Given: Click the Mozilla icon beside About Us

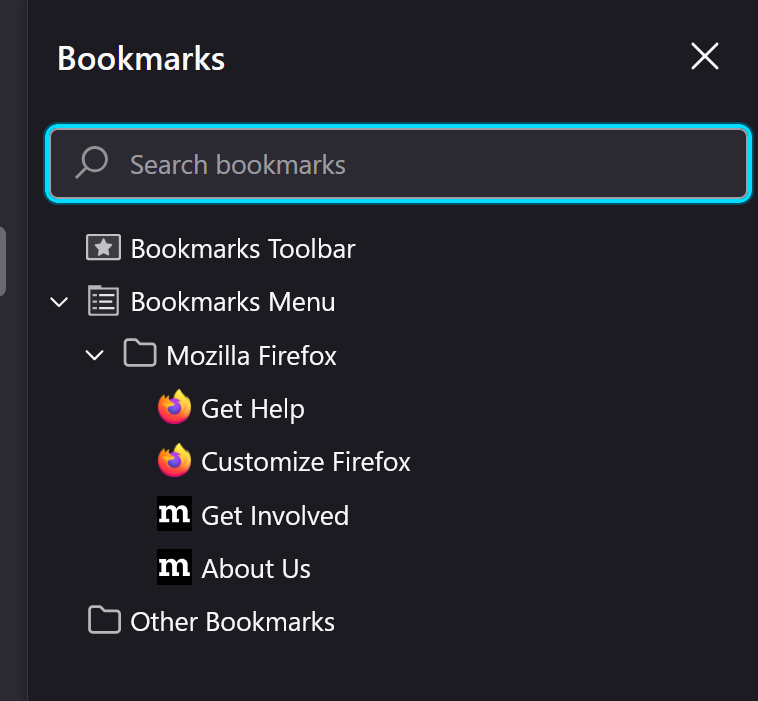Looking at the screenshot, I should [x=174, y=568].
